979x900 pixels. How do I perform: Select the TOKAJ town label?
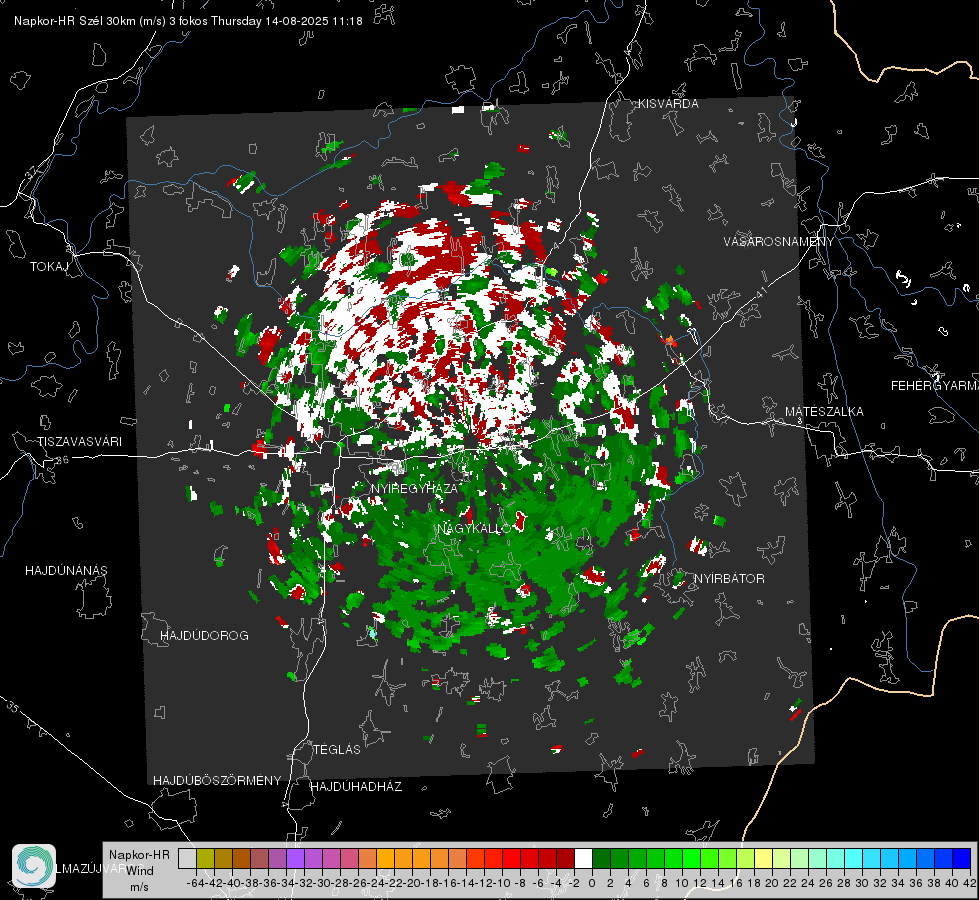49,267
